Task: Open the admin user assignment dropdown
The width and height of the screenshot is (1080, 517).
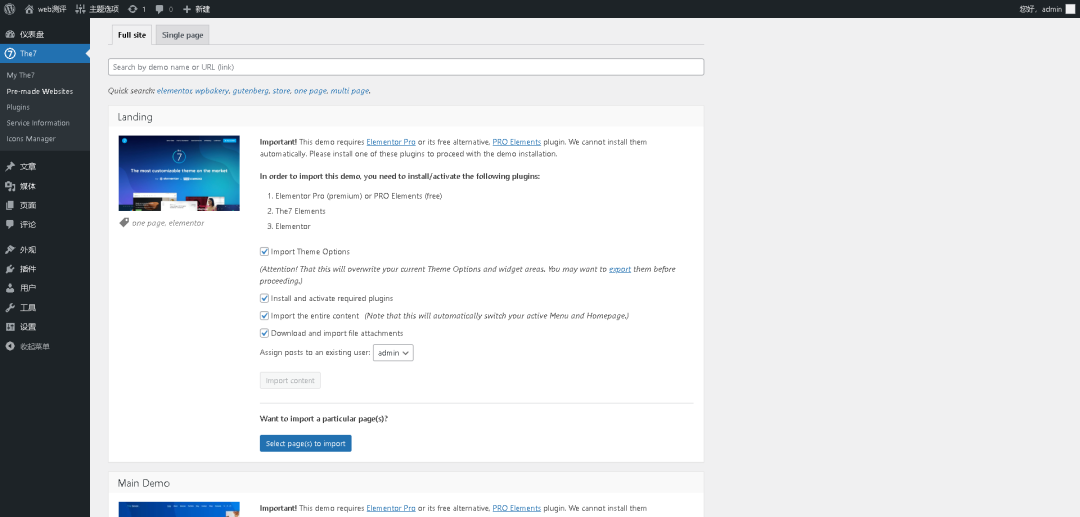Action: coord(393,353)
